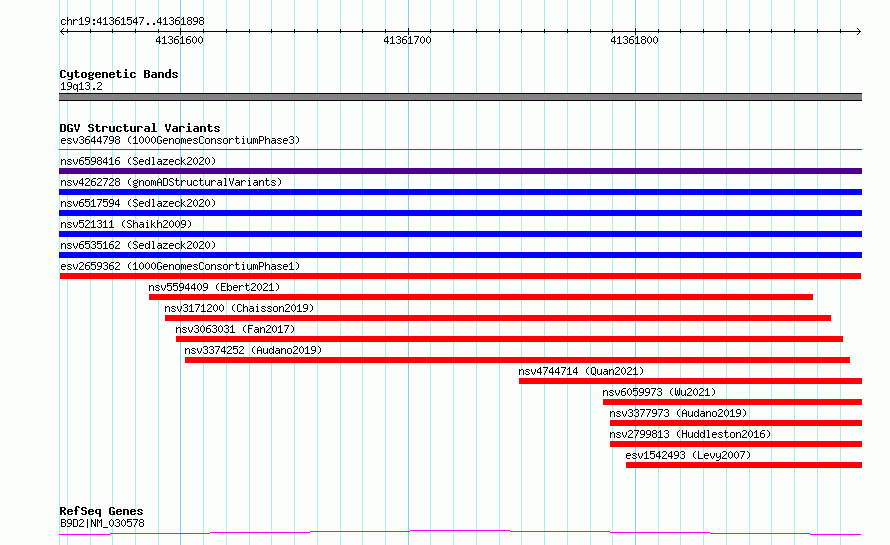Click the nsv3377973 red variant bar
This screenshot has width=890, height=545.
click(736, 423)
